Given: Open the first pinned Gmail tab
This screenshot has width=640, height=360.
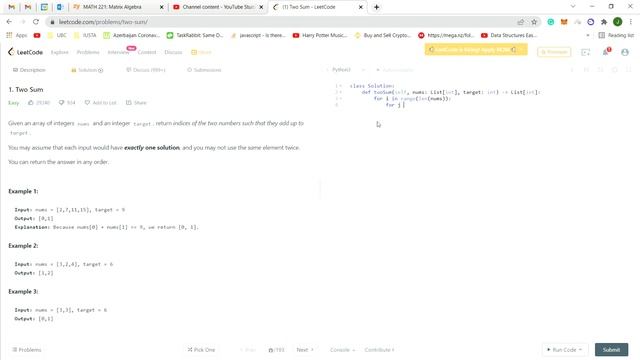Looking at the screenshot, I should click(11, 7).
